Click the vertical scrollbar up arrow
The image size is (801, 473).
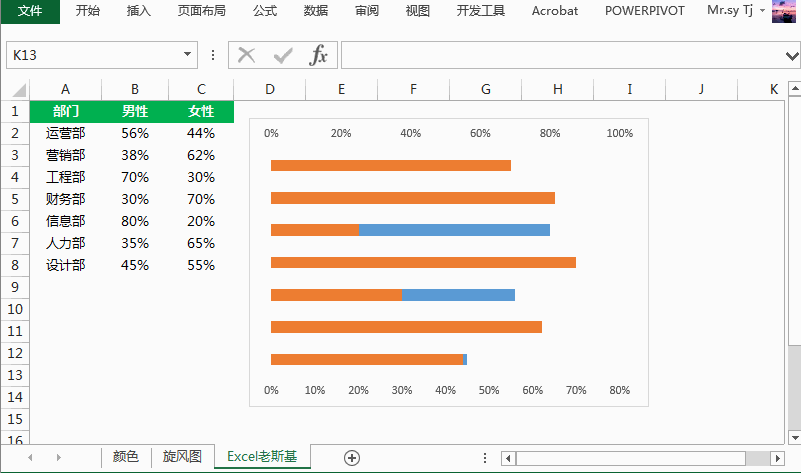[x=794, y=88]
